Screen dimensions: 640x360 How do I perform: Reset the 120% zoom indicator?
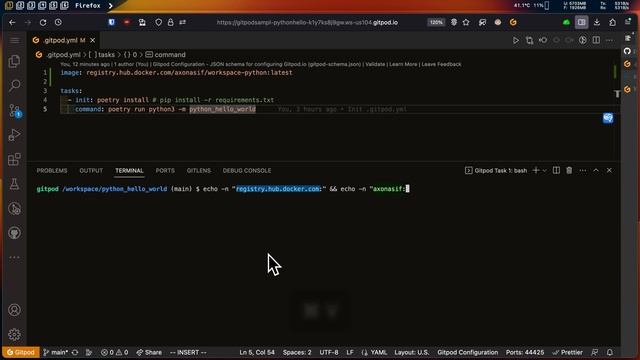[x=436, y=22]
